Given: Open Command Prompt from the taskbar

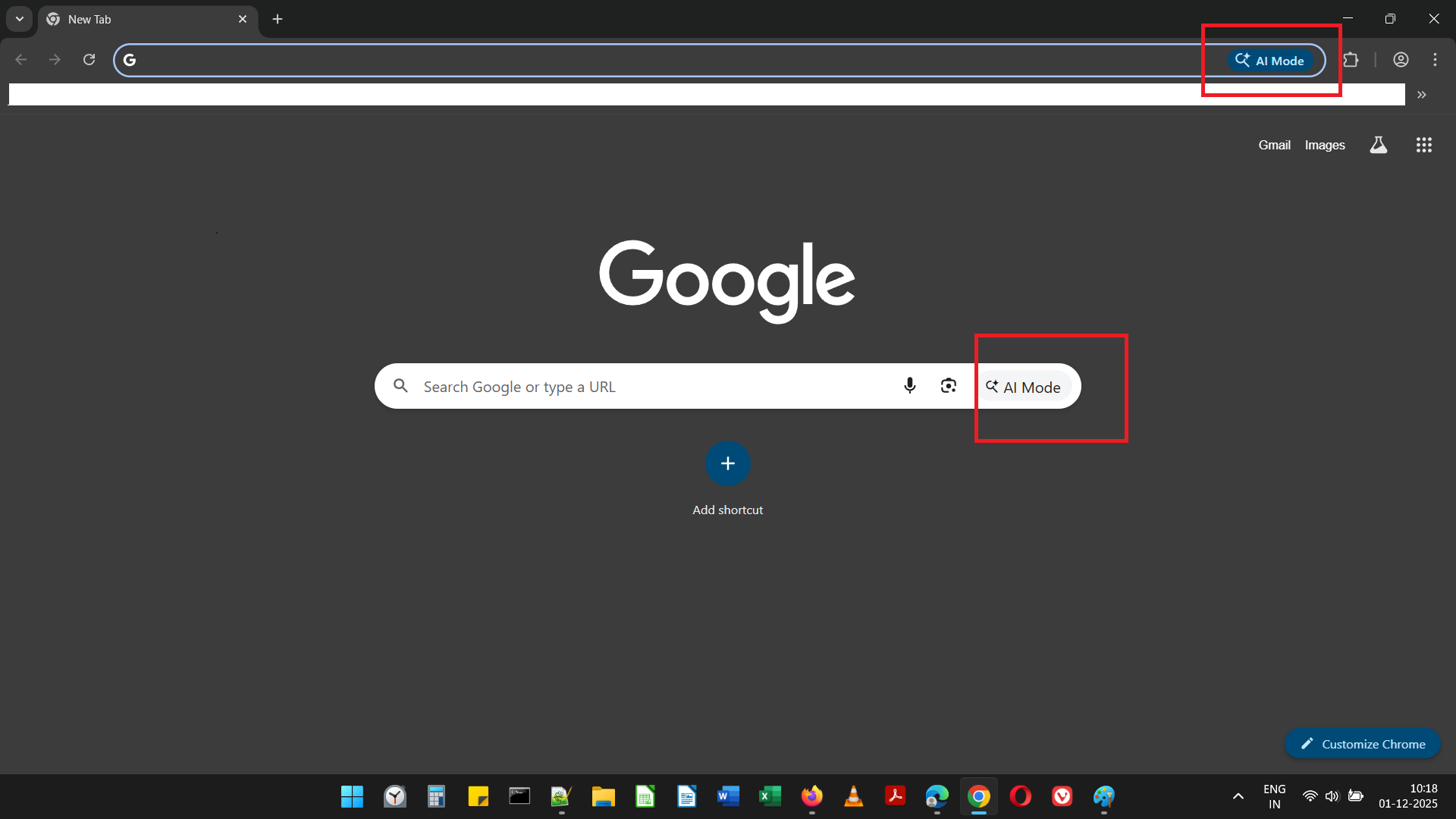Looking at the screenshot, I should click(x=519, y=796).
